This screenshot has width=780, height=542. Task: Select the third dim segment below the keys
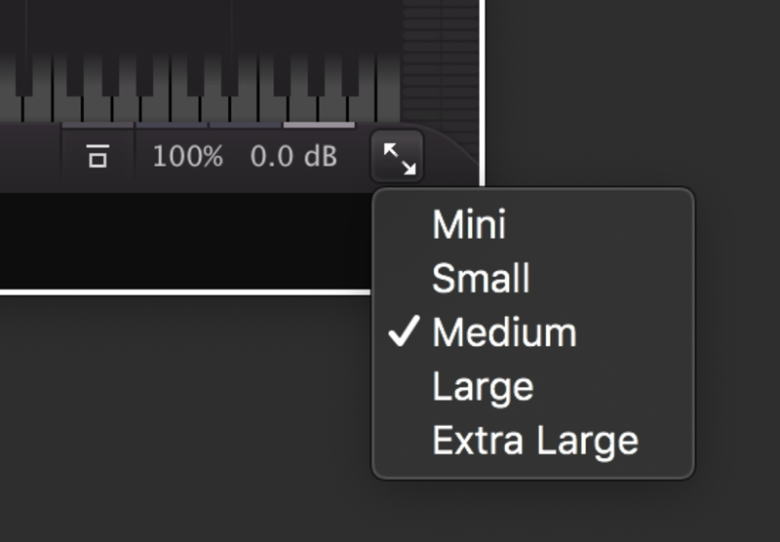[x=245, y=125]
